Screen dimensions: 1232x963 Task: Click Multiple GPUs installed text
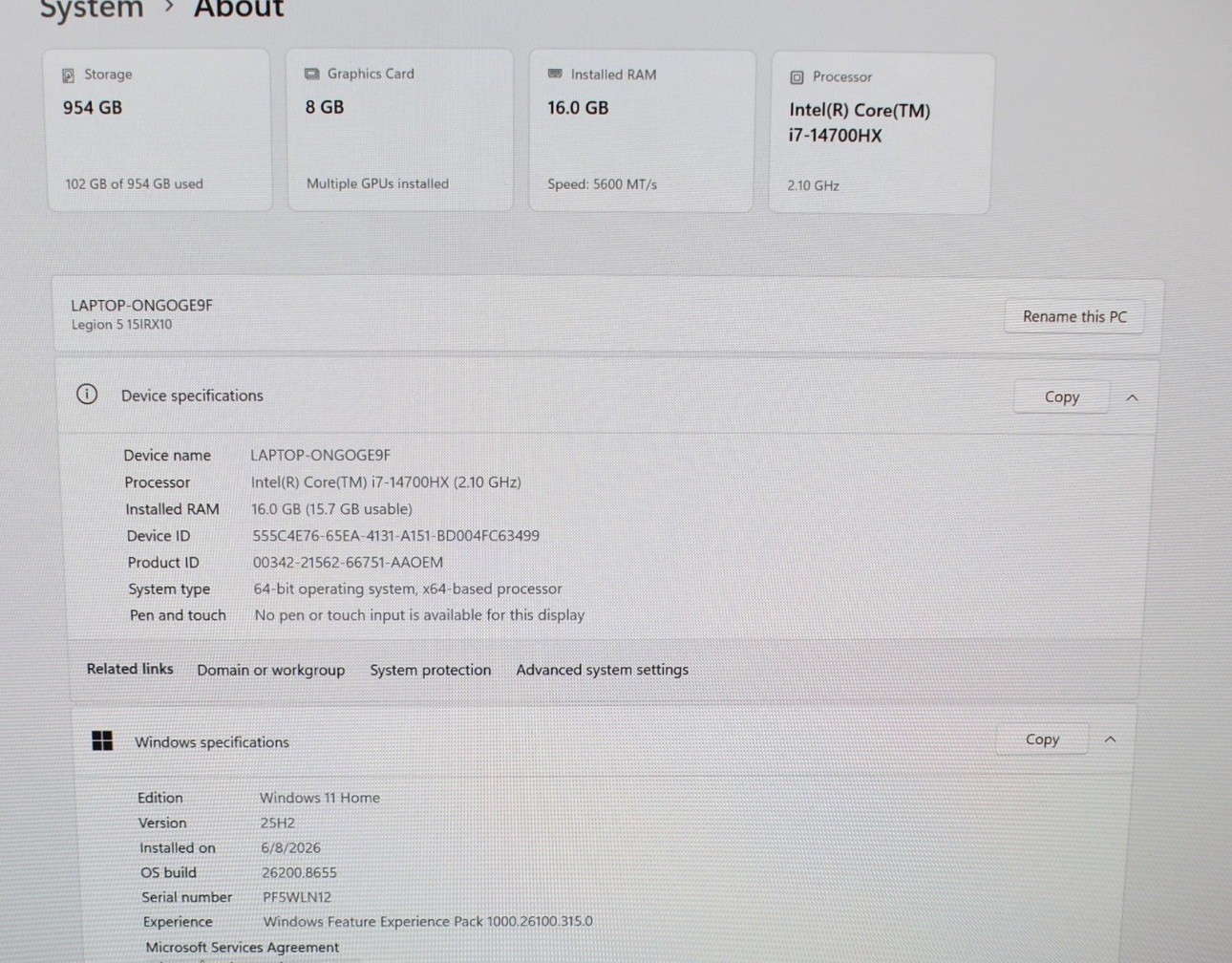point(377,183)
